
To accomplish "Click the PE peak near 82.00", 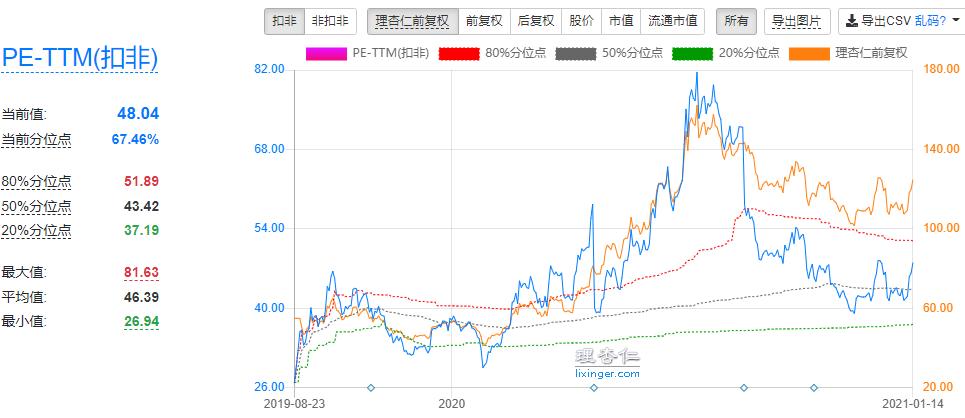I will [697, 73].
